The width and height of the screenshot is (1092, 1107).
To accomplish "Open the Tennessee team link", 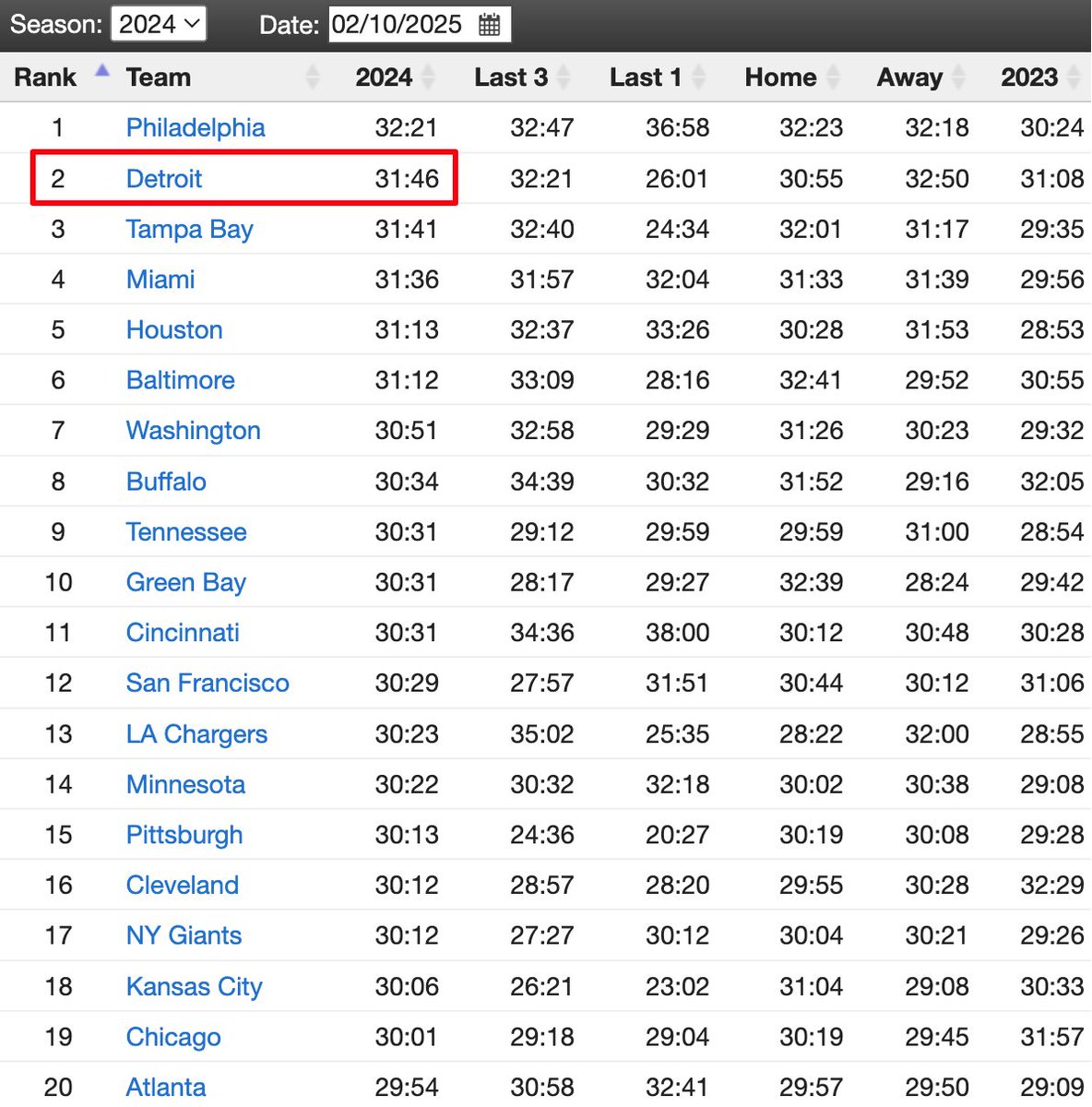I will (x=186, y=531).
